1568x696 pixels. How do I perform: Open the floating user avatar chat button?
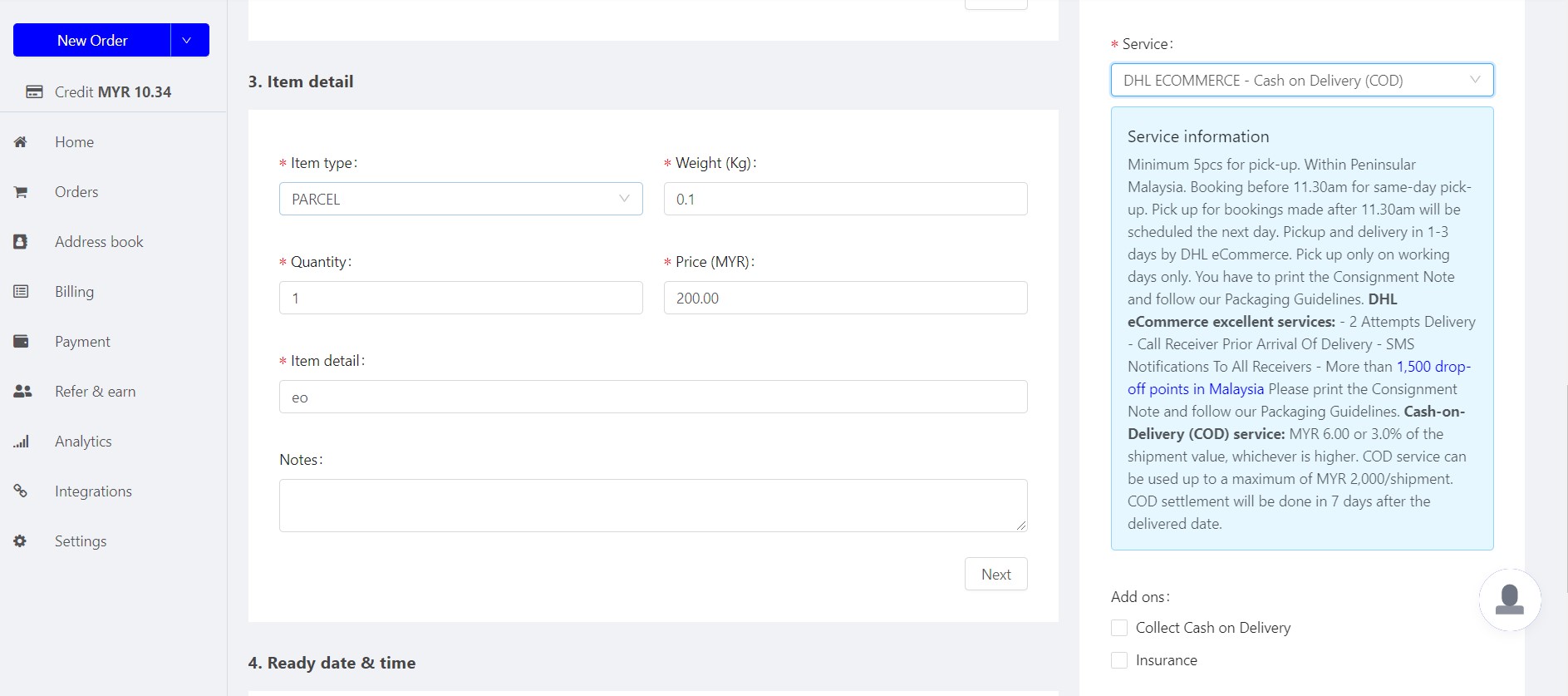pyautogui.click(x=1509, y=600)
